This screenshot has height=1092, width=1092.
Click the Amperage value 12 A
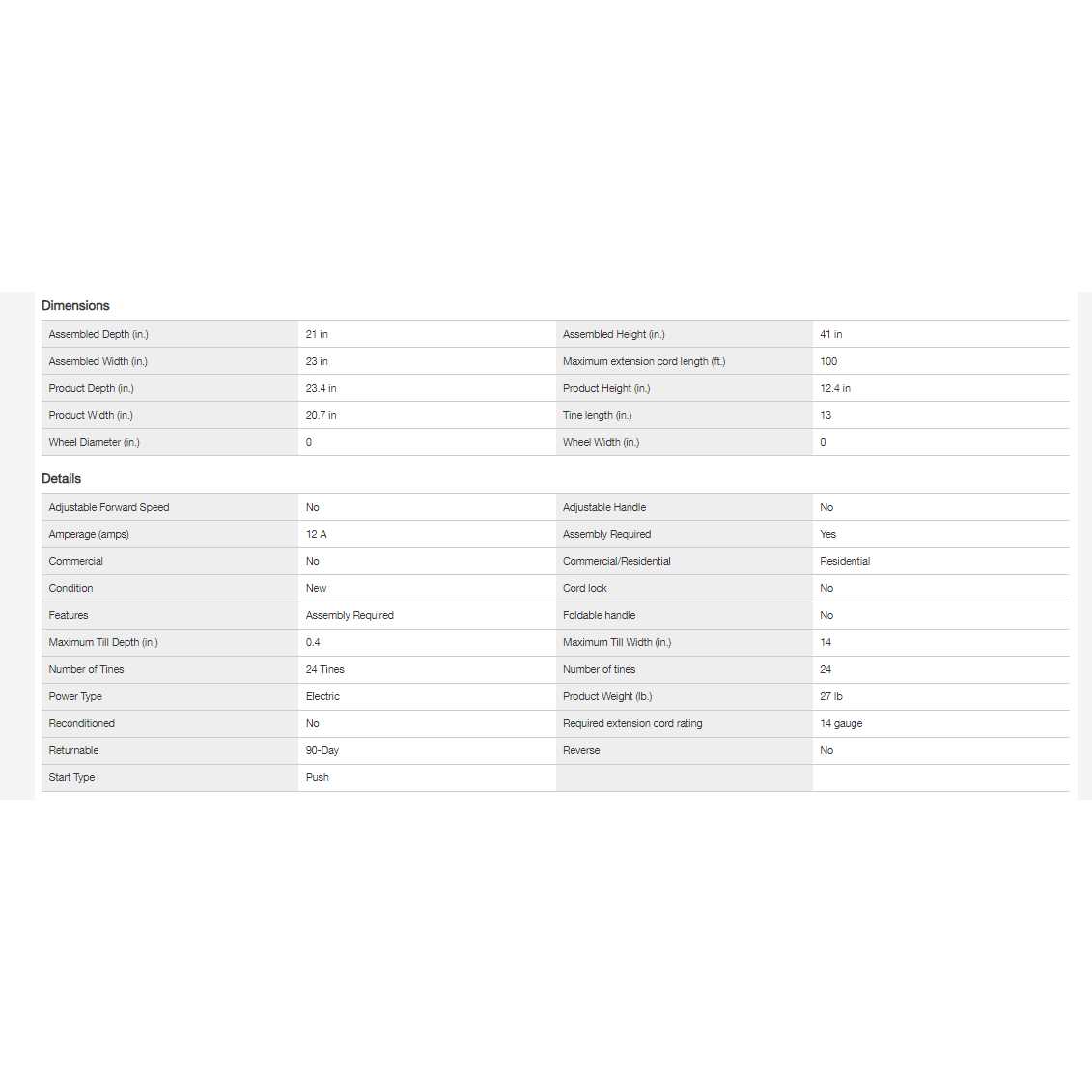[x=316, y=534]
